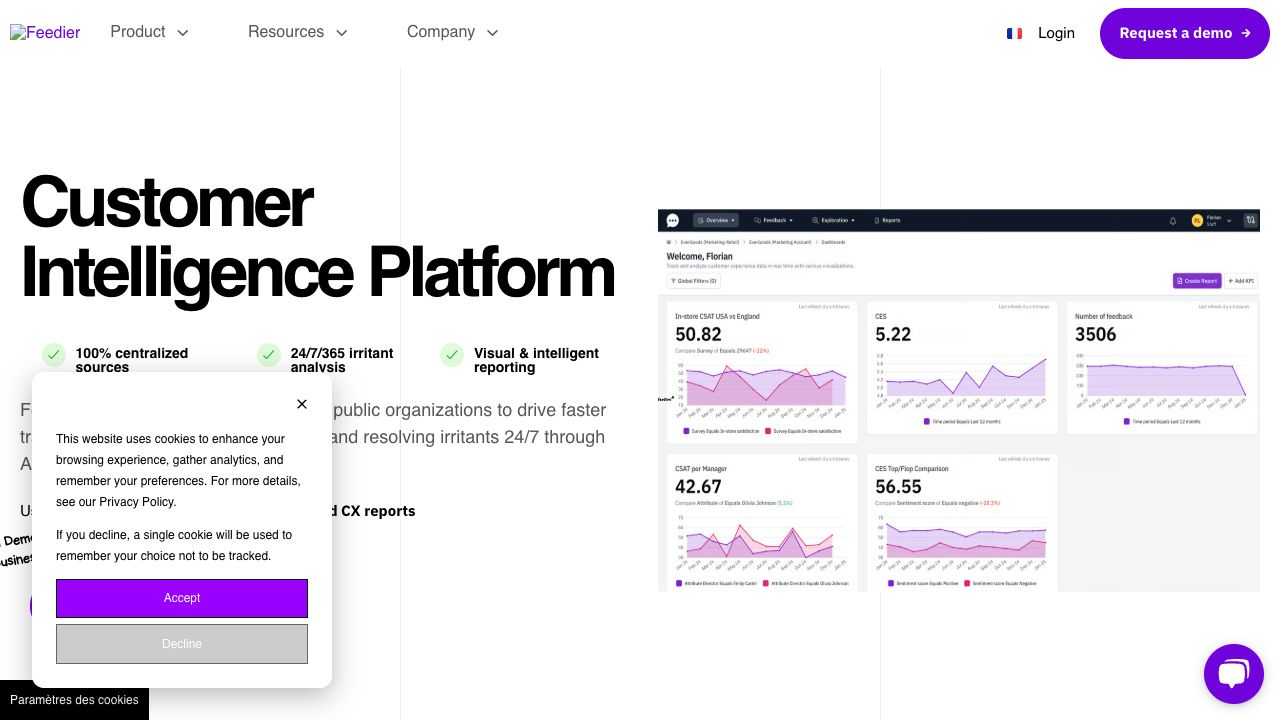Click the checkmark beside '100% centralized sources'
Screen dimensions: 1280x720
[54, 355]
